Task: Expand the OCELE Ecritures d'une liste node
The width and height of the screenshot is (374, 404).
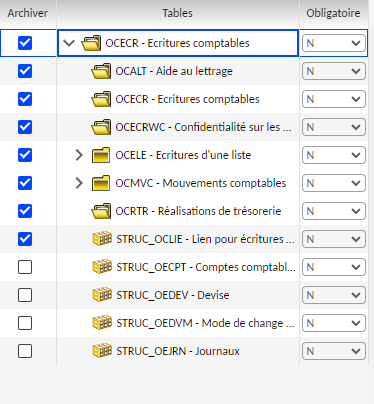Action: coord(79,155)
